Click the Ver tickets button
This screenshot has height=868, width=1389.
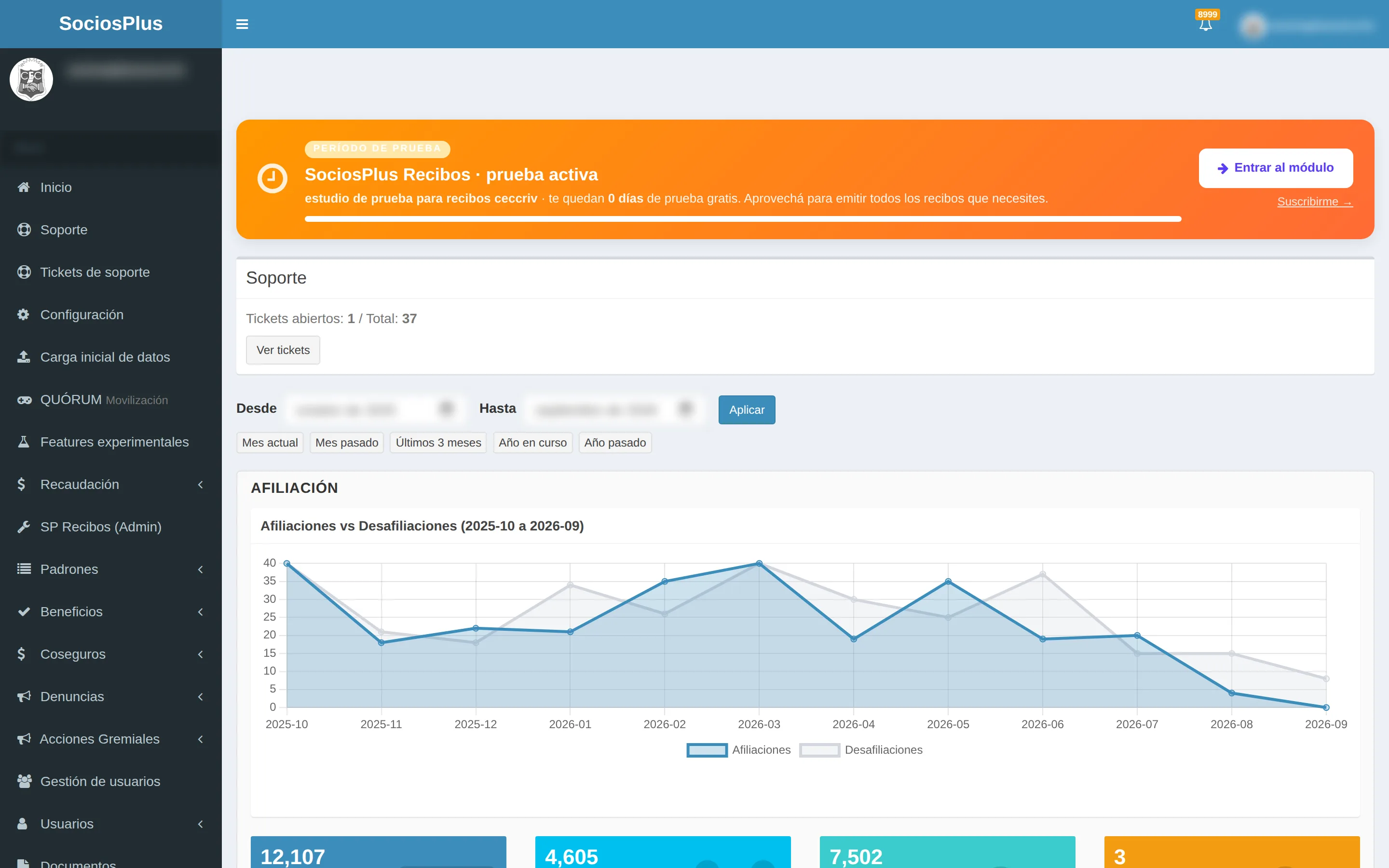(283, 350)
